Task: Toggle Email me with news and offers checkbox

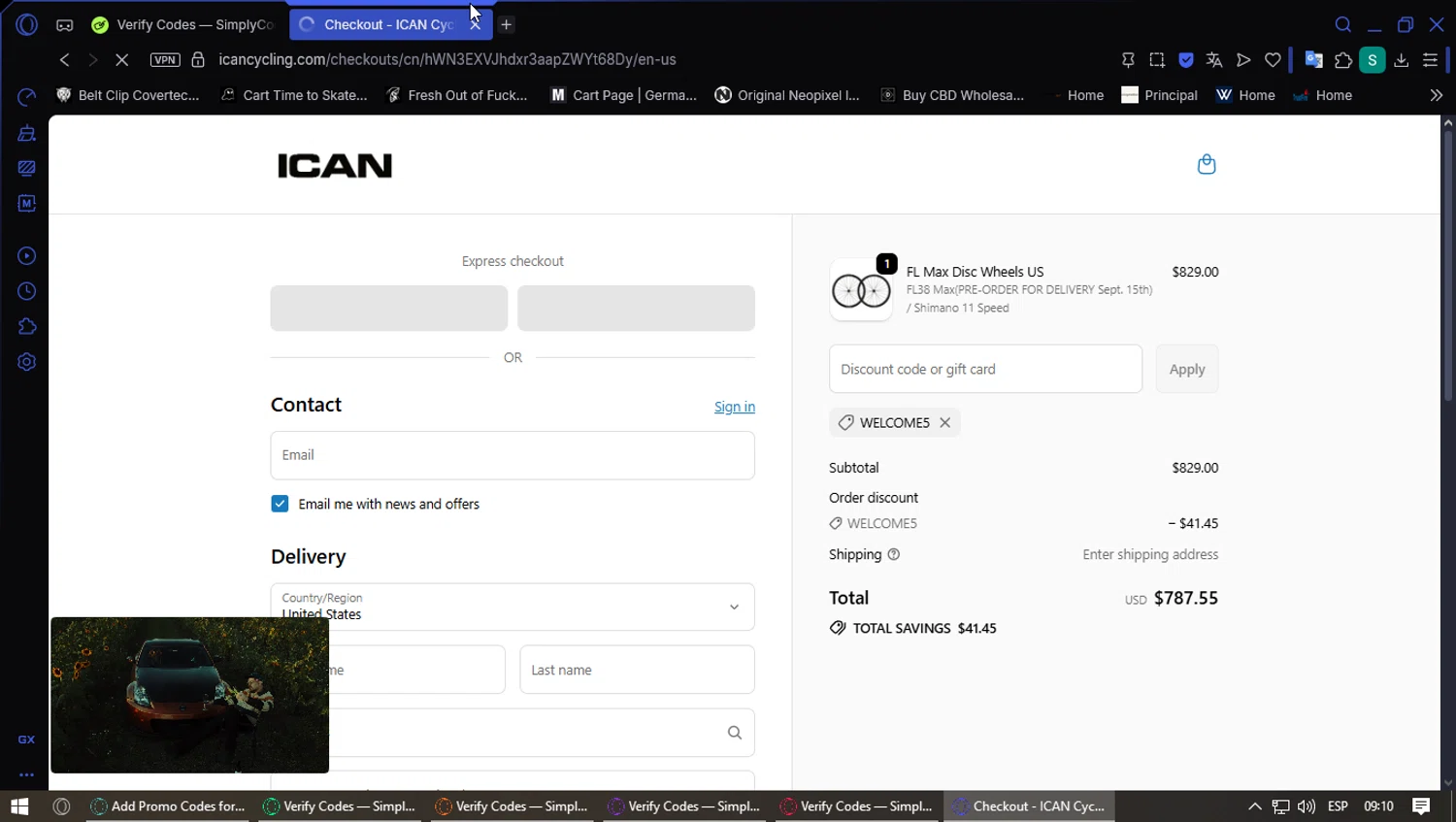Action: click(x=280, y=504)
